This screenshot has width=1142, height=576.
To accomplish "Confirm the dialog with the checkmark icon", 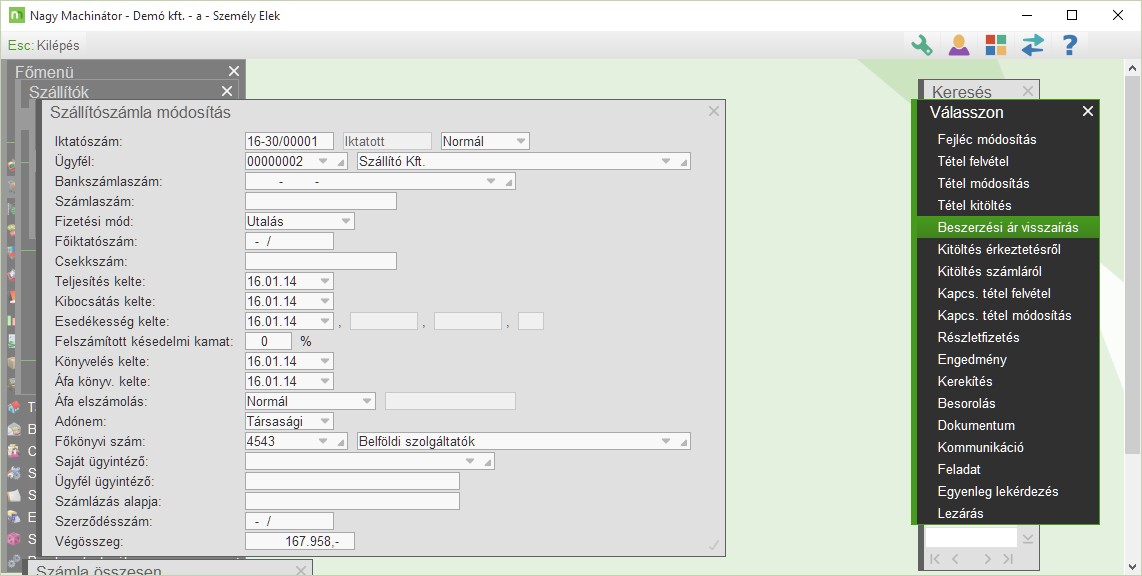I will pyautogui.click(x=714, y=545).
